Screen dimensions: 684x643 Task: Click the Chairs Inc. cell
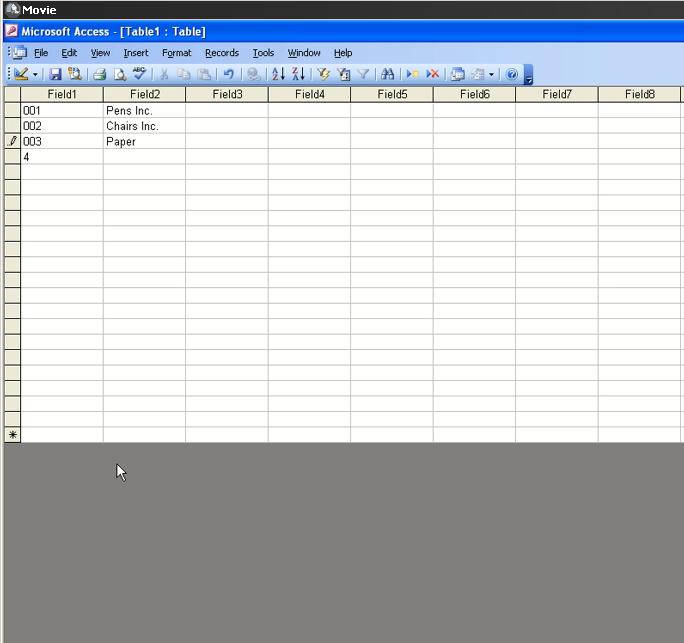[x=144, y=126]
